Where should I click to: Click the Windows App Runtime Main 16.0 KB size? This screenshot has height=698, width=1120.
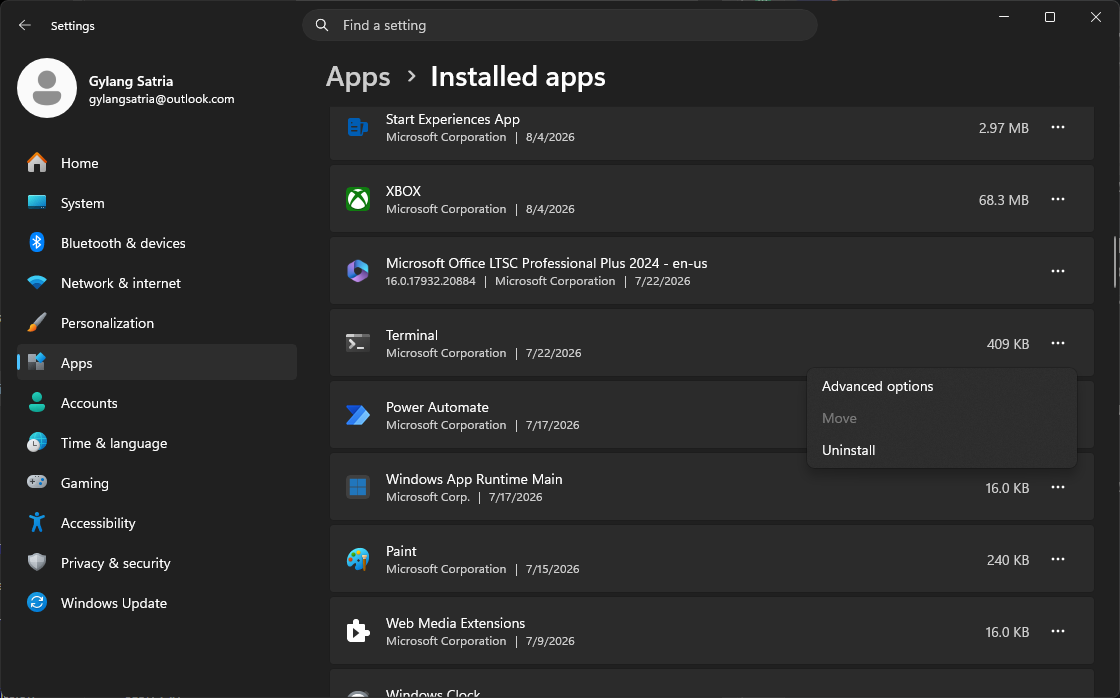(x=1007, y=488)
